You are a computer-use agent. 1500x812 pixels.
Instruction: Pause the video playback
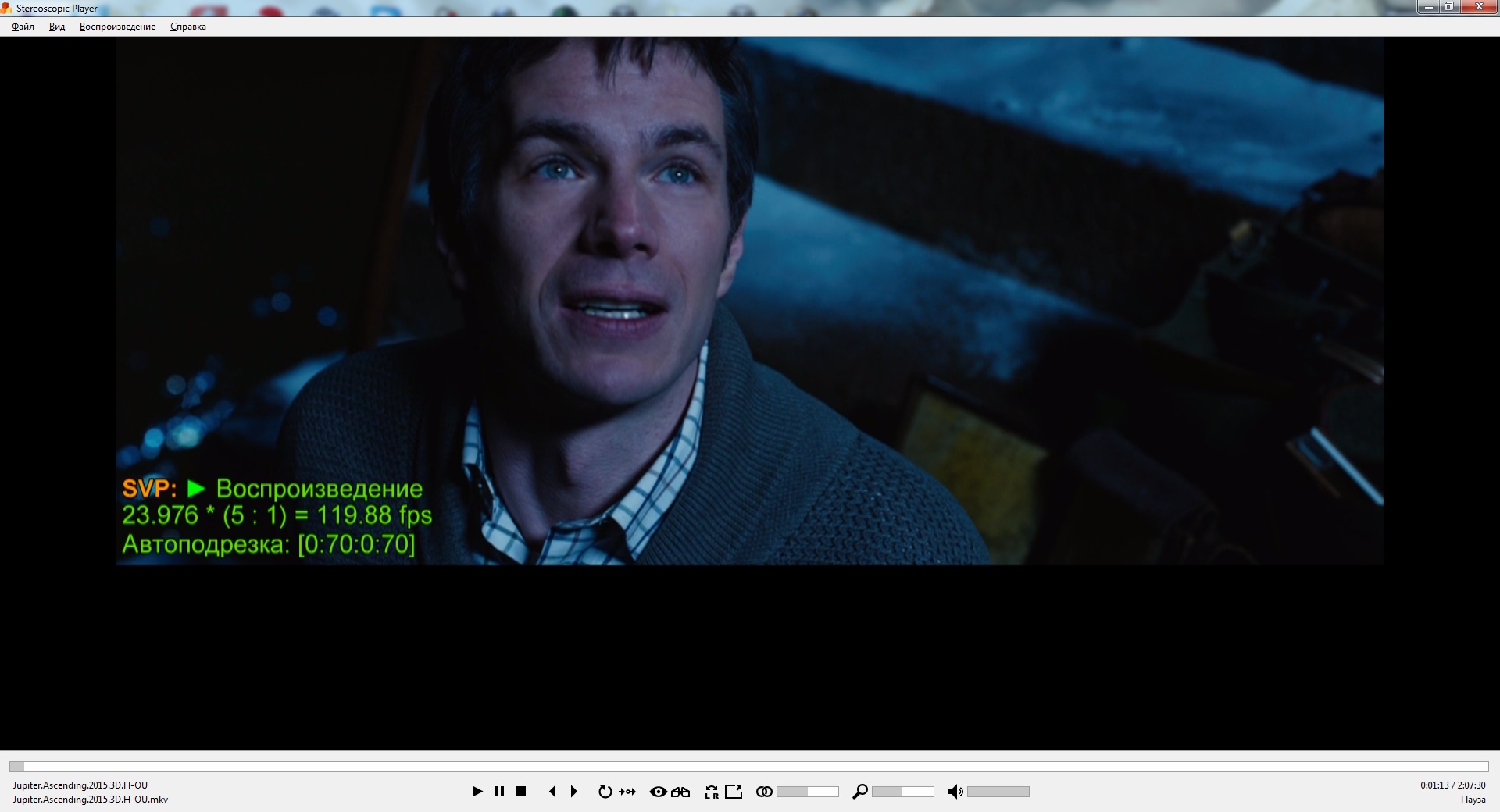(x=499, y=792)
